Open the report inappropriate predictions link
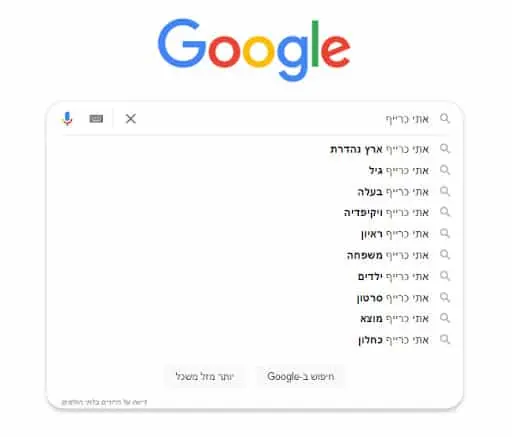 104,402
